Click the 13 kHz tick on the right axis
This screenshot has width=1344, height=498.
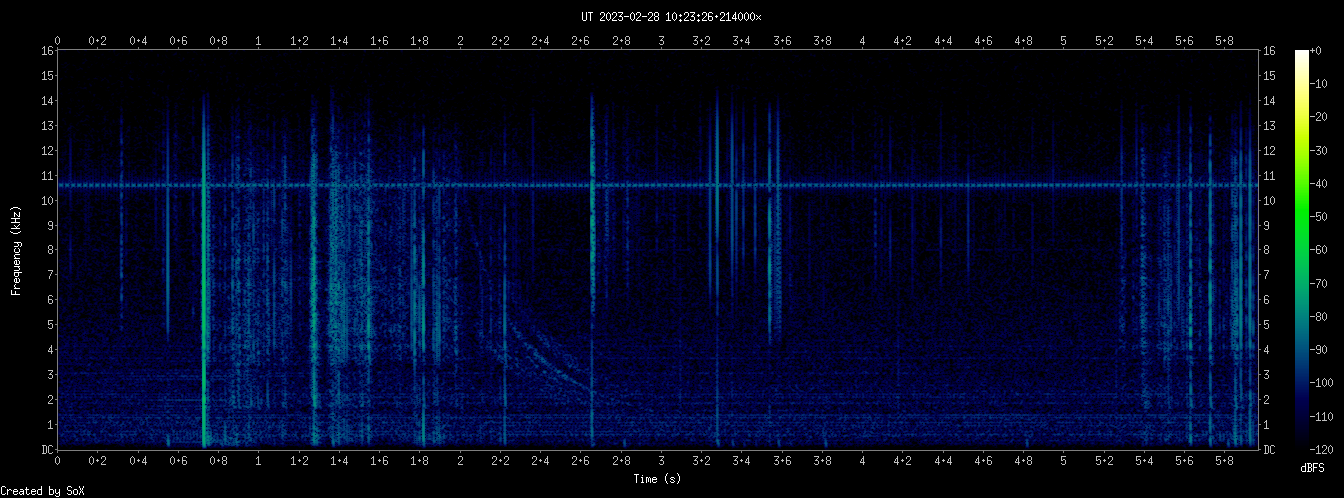[x=1270, y=126]
